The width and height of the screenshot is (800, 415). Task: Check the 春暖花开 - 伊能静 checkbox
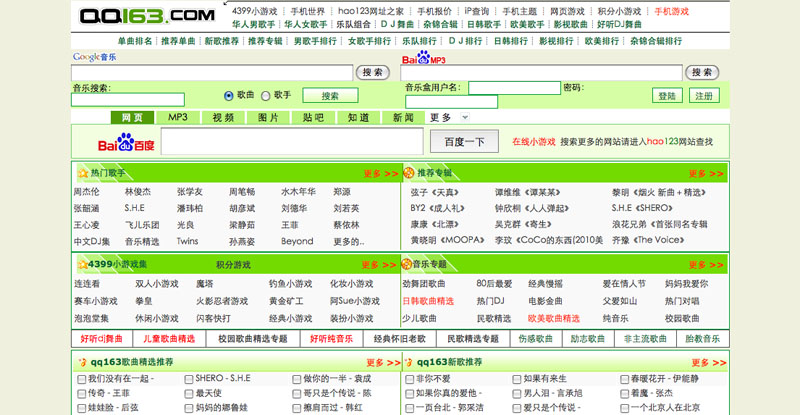coord(624,379)
